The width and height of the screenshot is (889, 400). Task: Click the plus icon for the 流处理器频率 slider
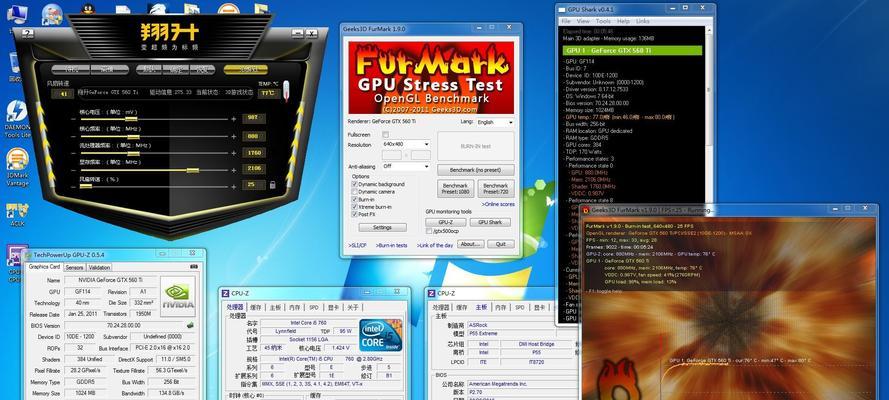[x=233, y=153]
